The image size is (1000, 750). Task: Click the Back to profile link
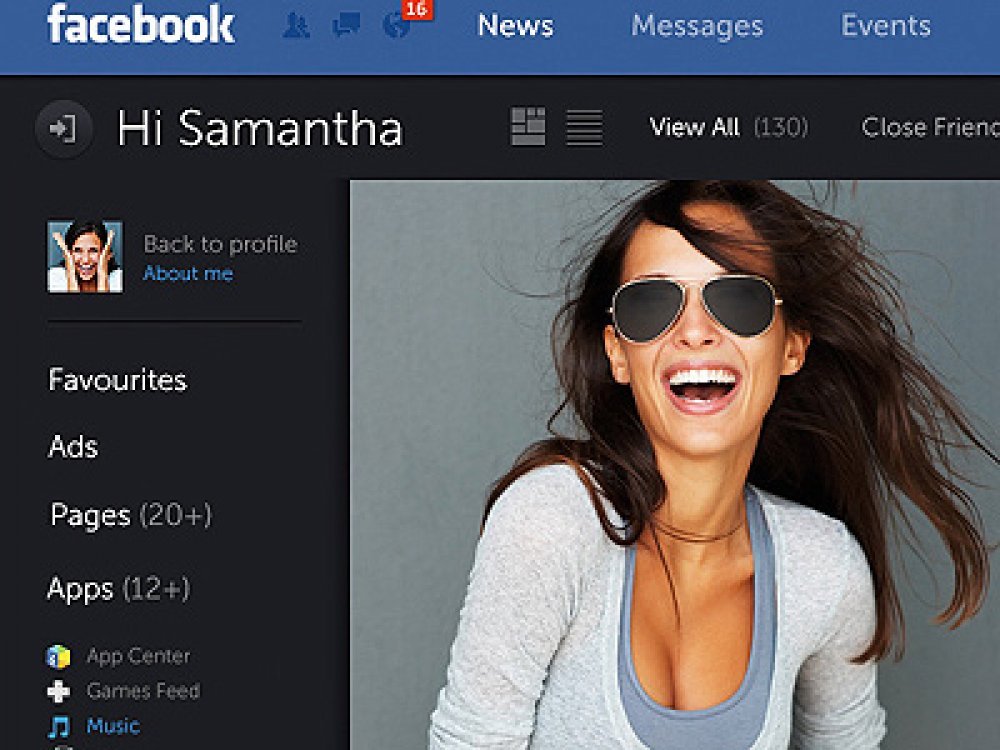220,244
